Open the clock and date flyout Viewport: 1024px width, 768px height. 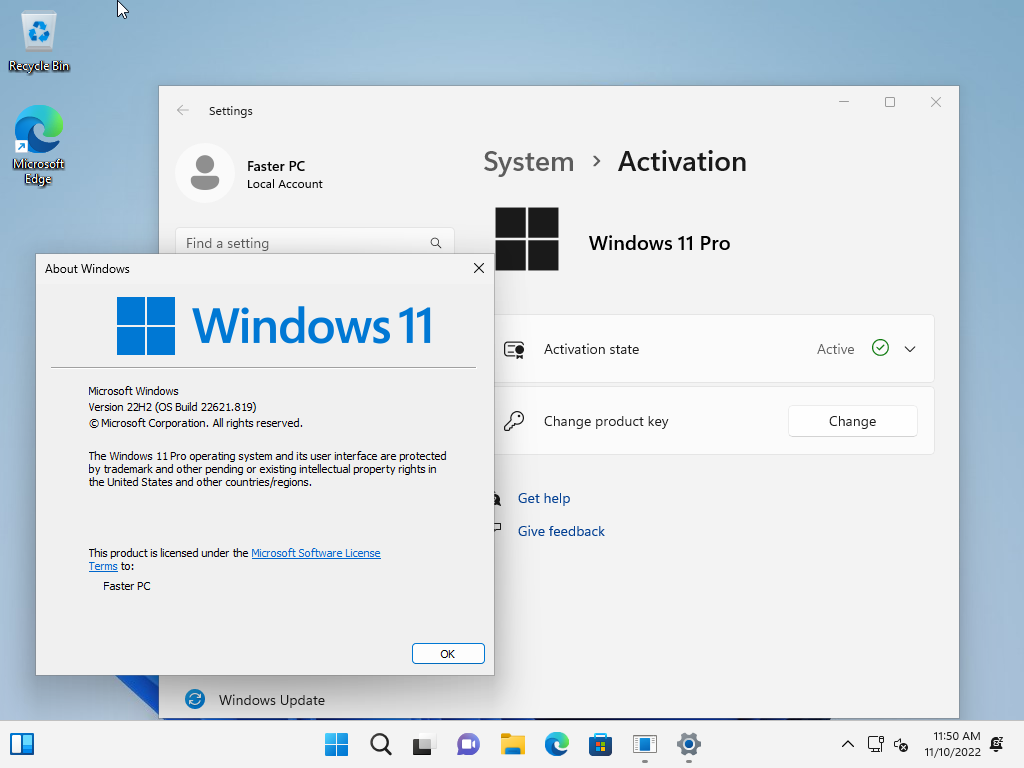pos(952,744)
